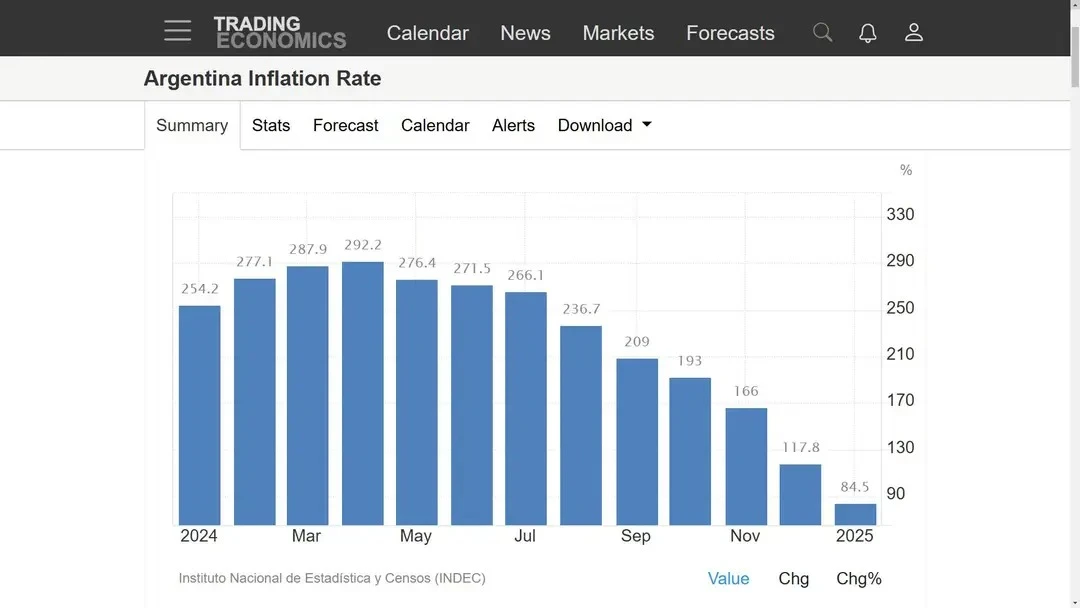Screen dimensions: 1080x608
Task: Switch to the Stats tab
Action: click(x=271, y=125)
